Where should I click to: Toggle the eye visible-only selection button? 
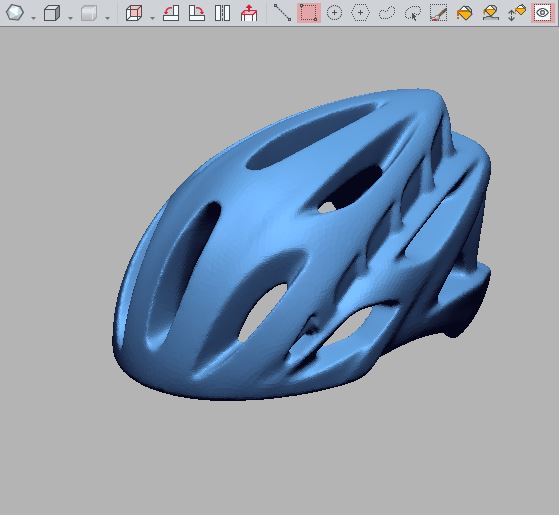coord(542,13)
